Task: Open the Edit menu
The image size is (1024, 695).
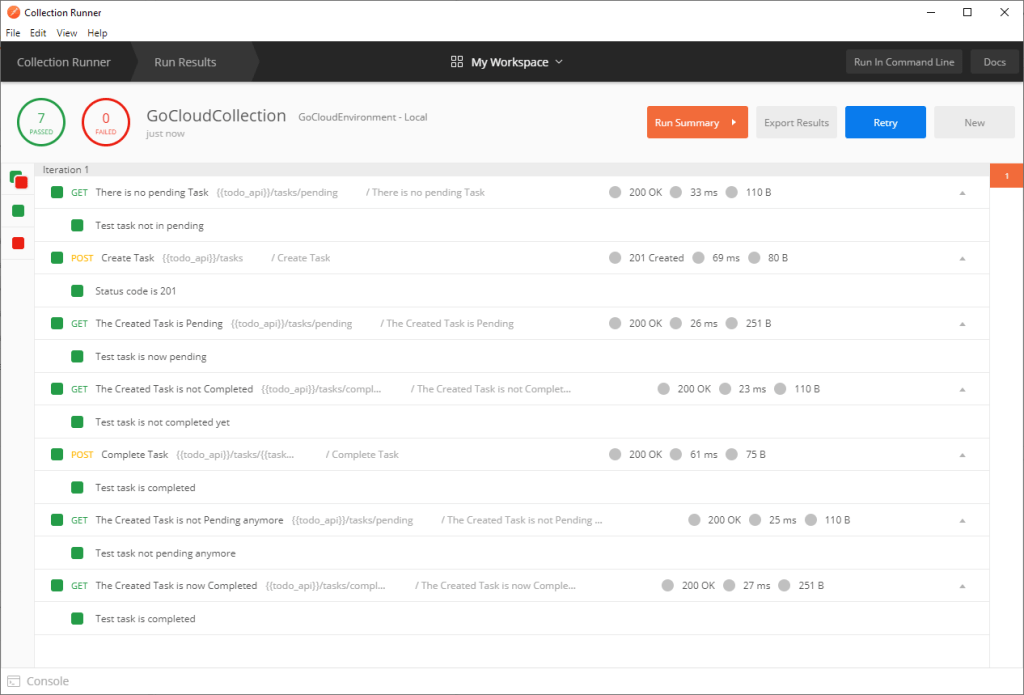Action: tap(38, 33)
